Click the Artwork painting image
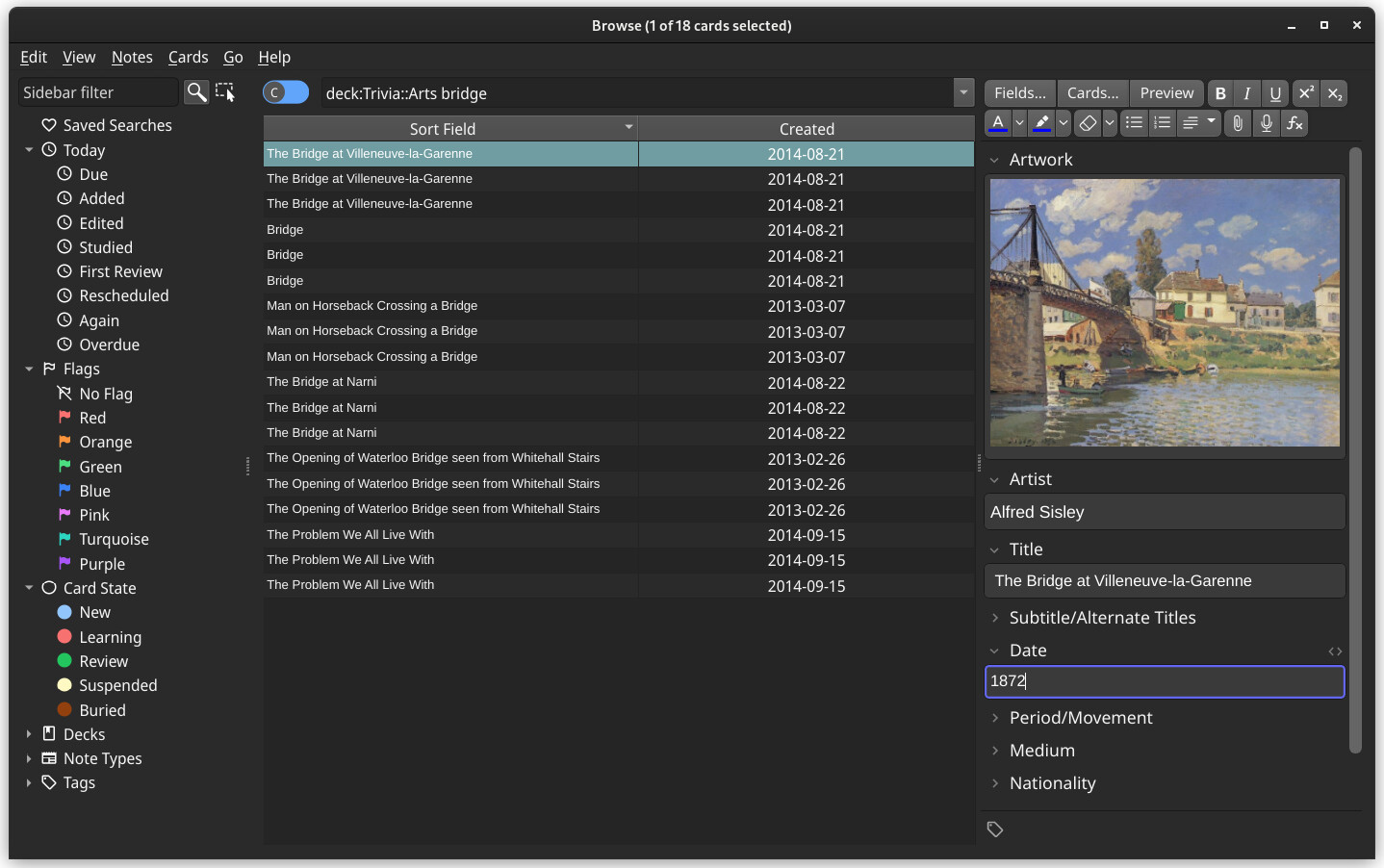Screen dimensions: 1384x868 click(x=1165, y=313)
